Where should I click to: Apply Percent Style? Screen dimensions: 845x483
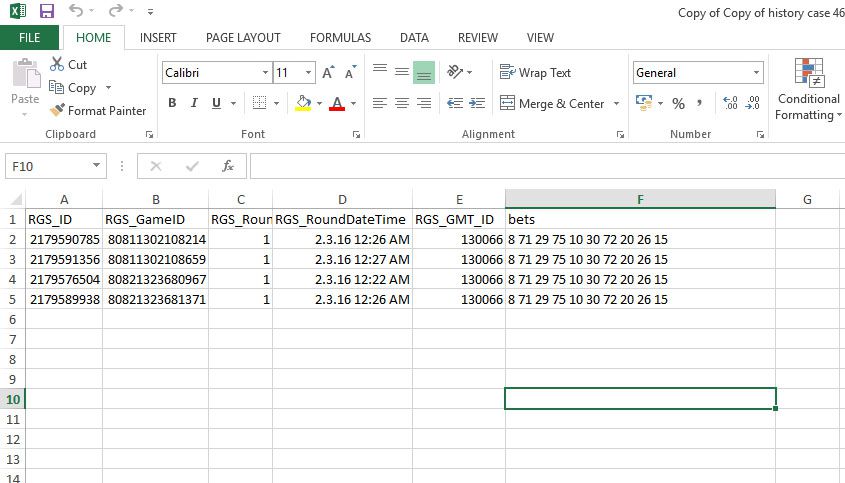tap(678, 104)
